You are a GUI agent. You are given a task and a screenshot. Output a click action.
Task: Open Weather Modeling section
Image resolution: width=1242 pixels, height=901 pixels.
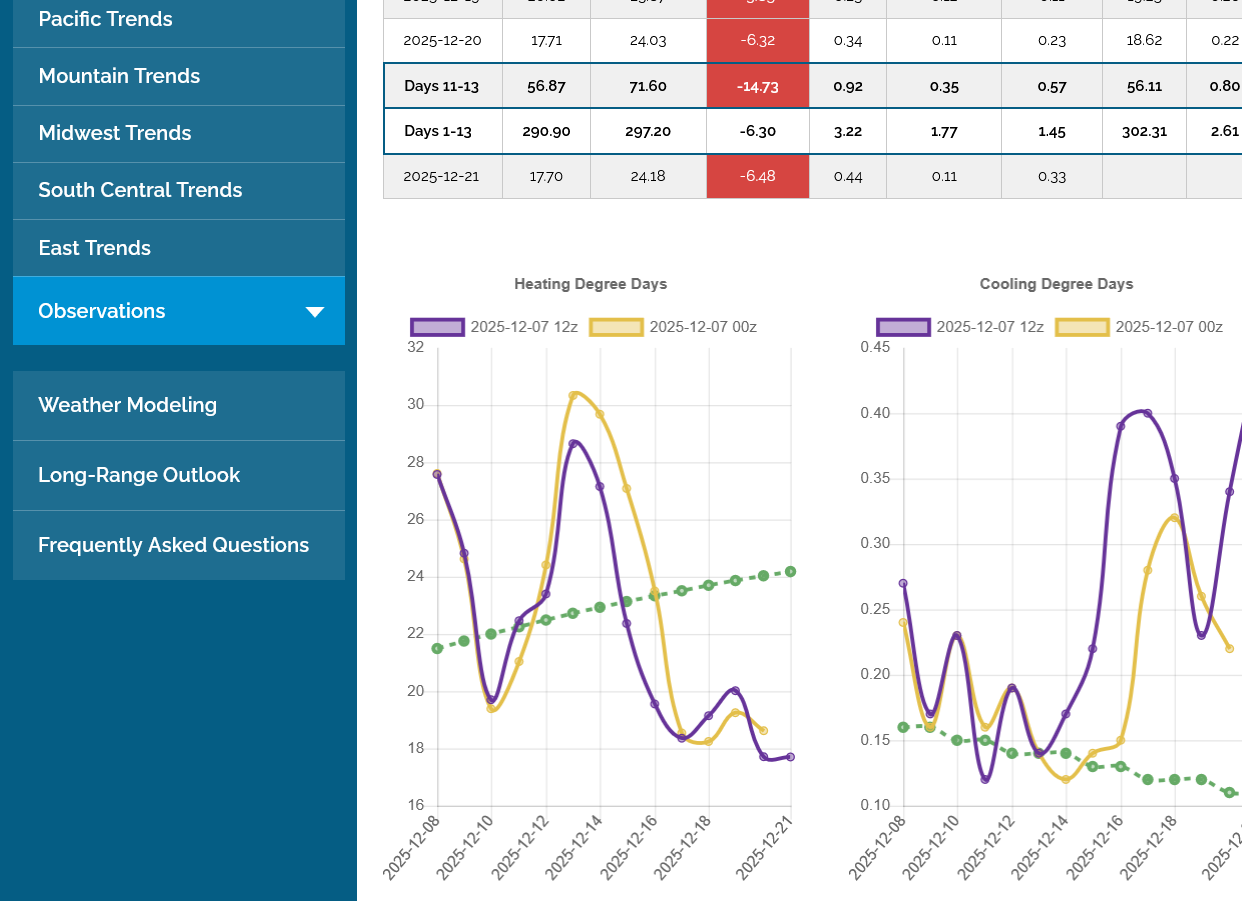click(x=127, y=405)
